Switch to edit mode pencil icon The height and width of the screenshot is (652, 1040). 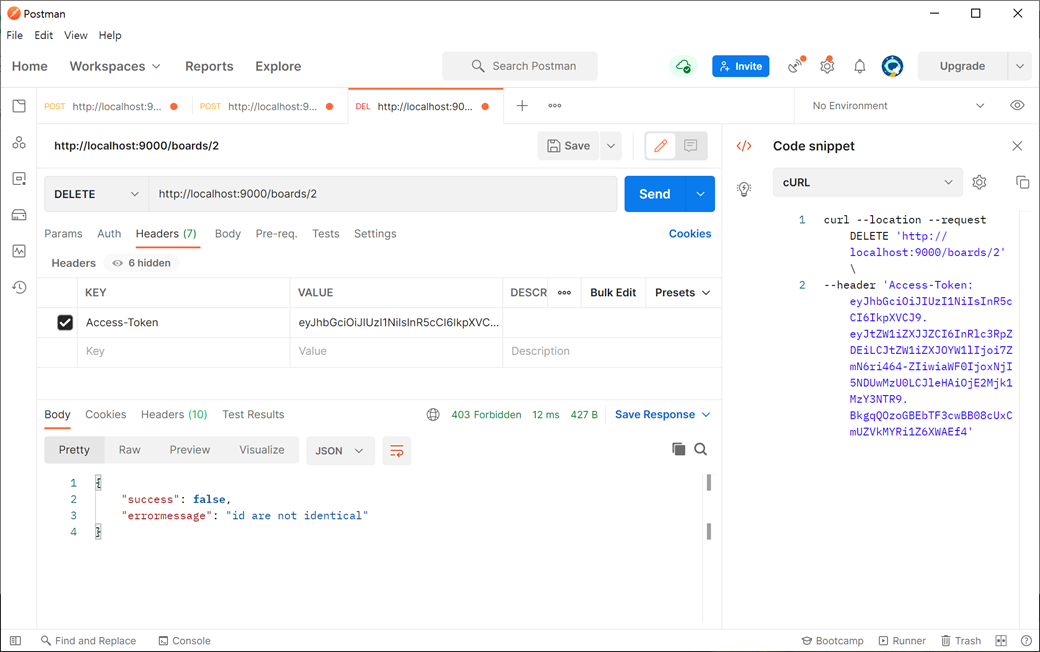pyautogui.click(x=661, y=146)
